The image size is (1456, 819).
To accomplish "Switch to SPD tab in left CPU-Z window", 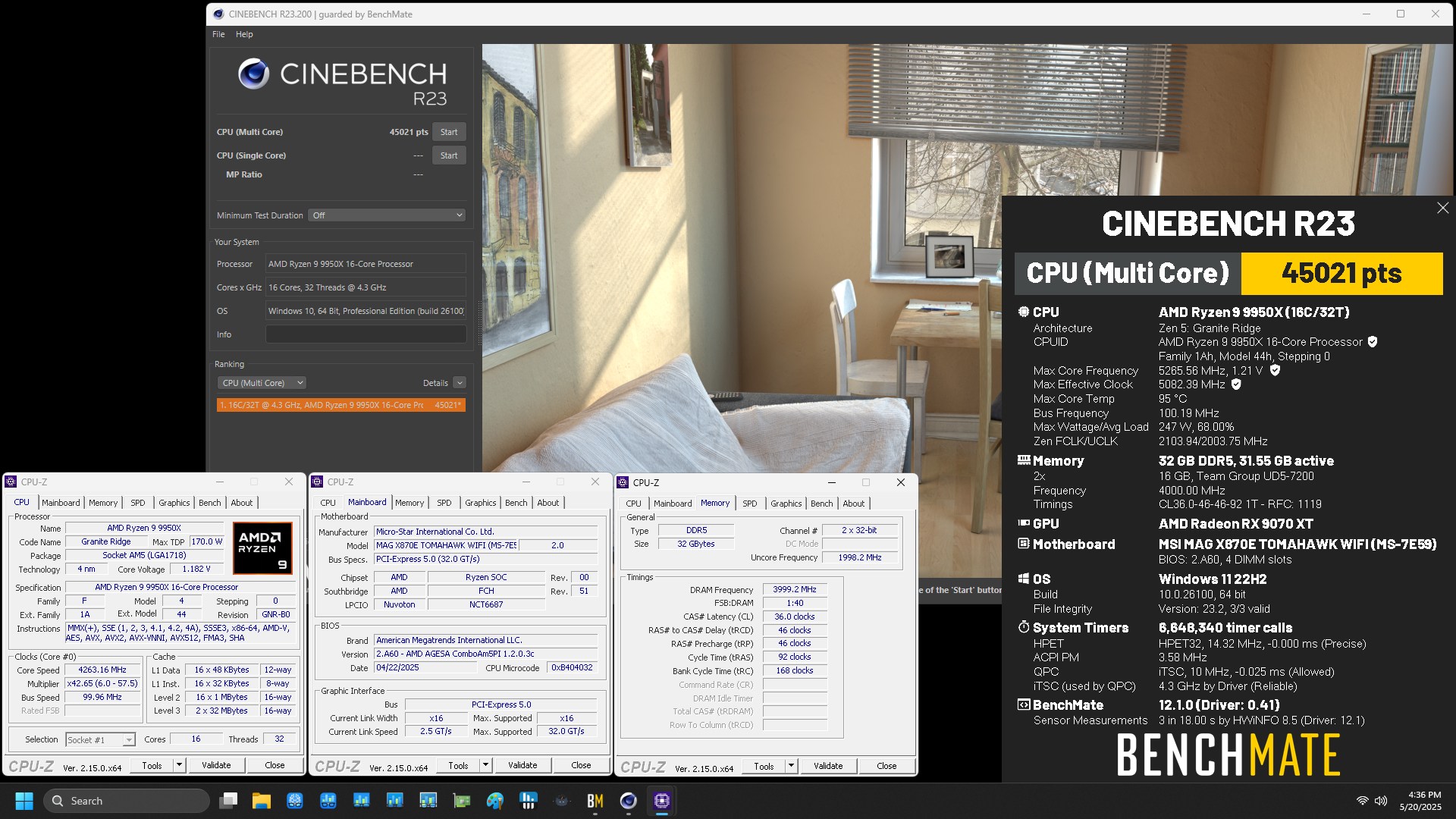I will point(137,503).
